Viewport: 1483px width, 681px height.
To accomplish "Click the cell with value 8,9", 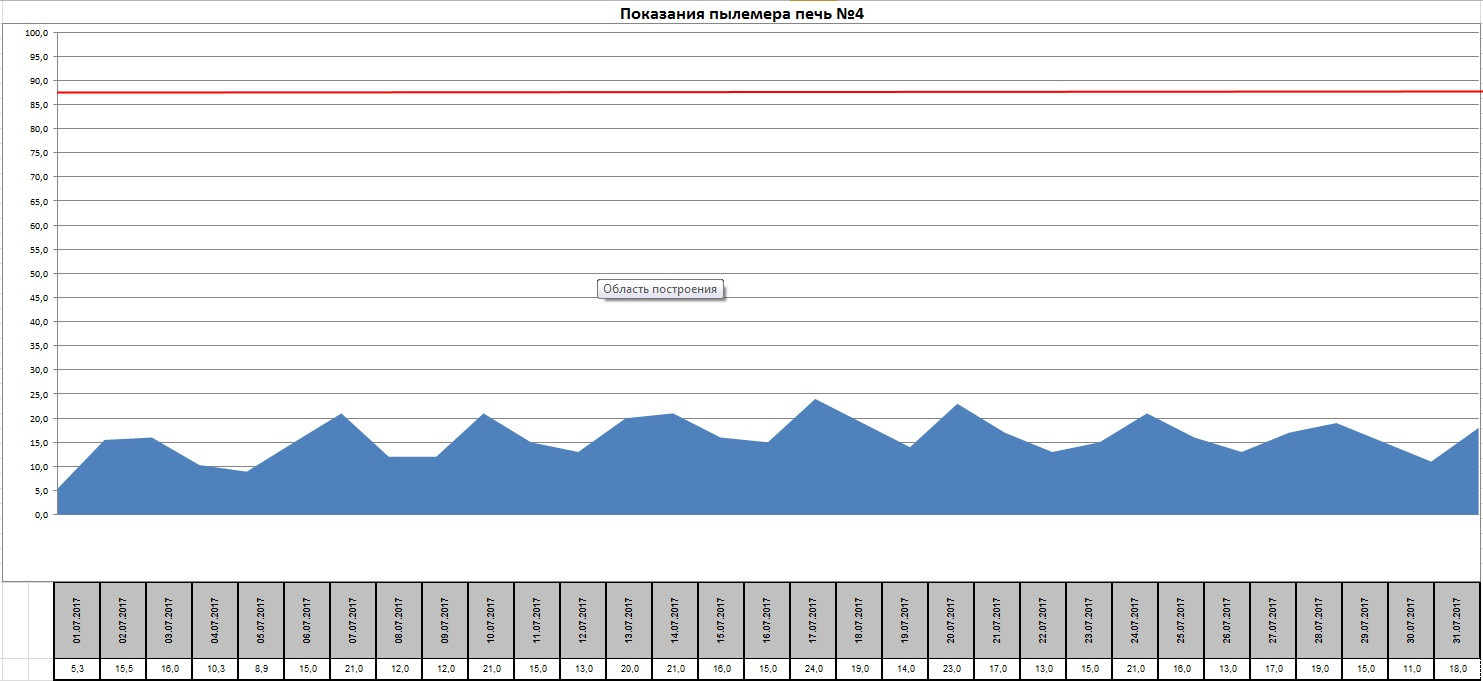I will click(261, 668).
